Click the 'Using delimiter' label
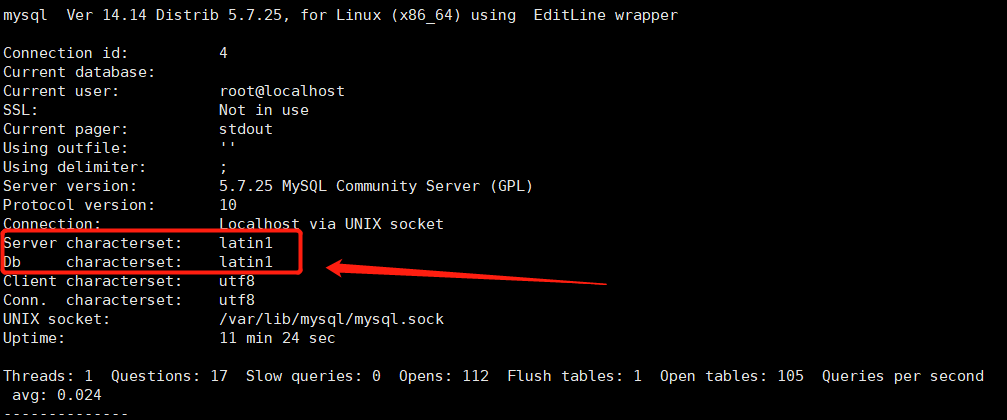Image resolution: width=1007 pixels, height=420 pixels. (74, 167)
